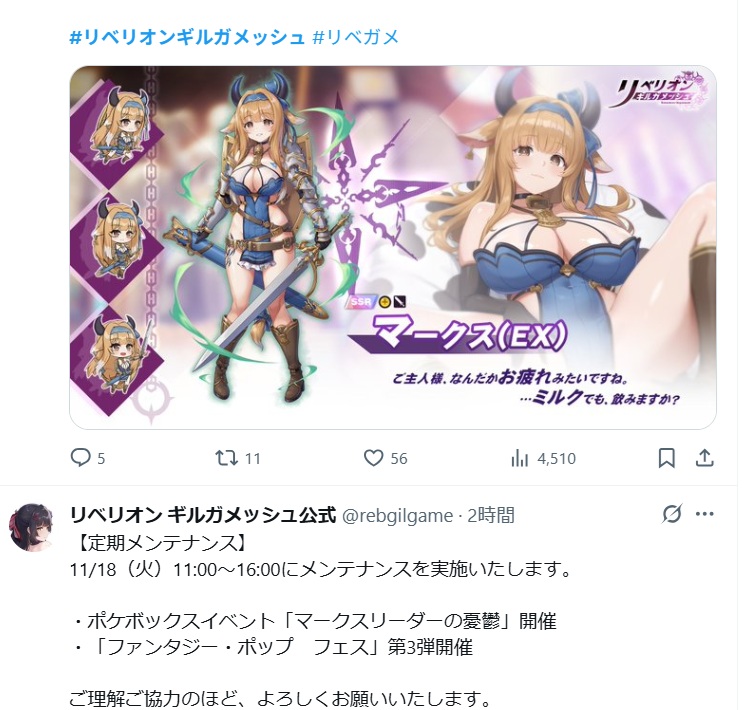Bookmark the マークス(EX) post
The image size is (756, 710).
click(x=666, y=458)
